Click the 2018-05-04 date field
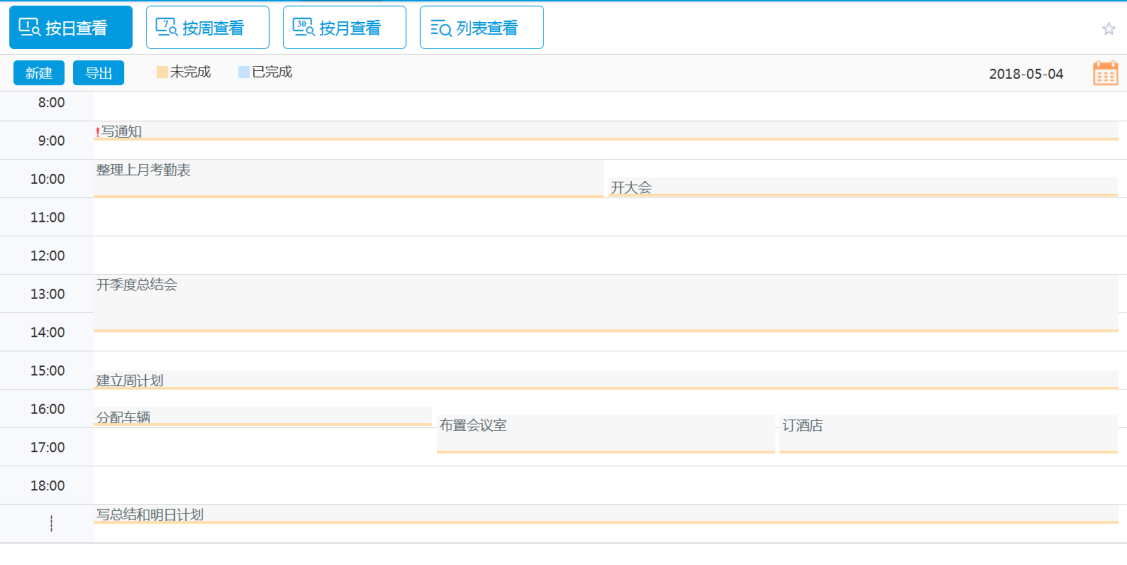This screenshot has height=565, width=1127. click(x=1026, y=74)
